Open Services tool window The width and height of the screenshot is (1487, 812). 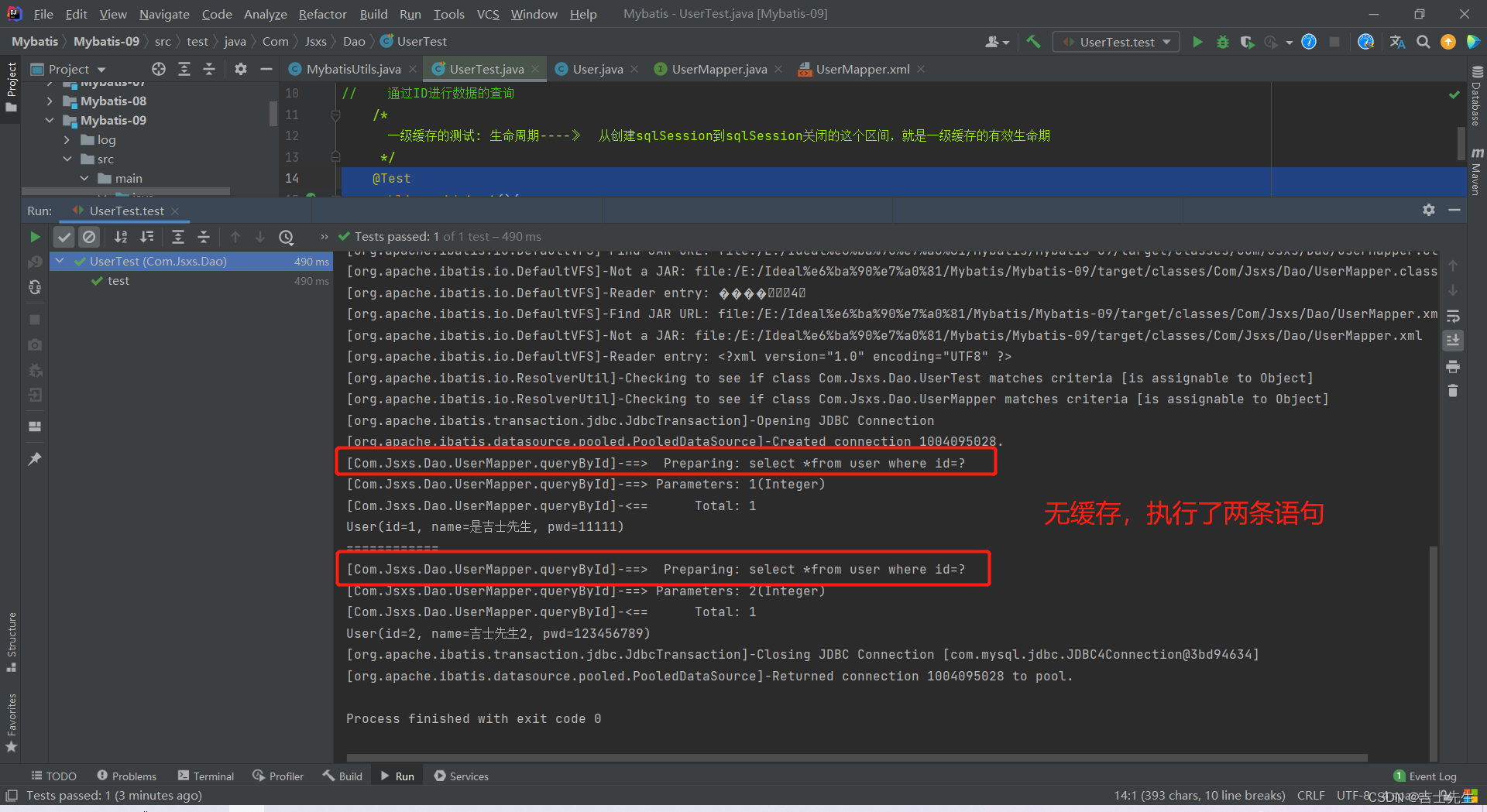pyautogui.click(x=462, y=776)
